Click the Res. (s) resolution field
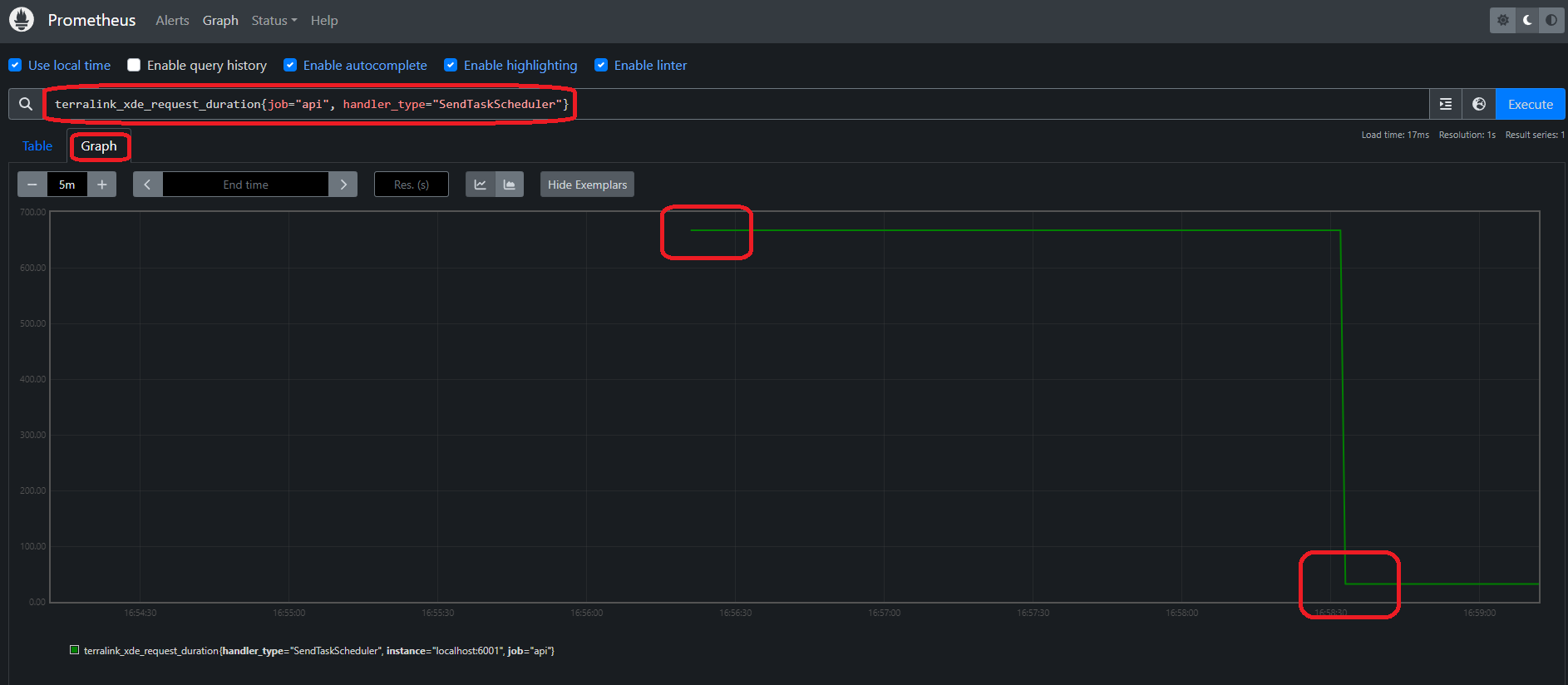 pyautogui.click(x=412, y=185)
